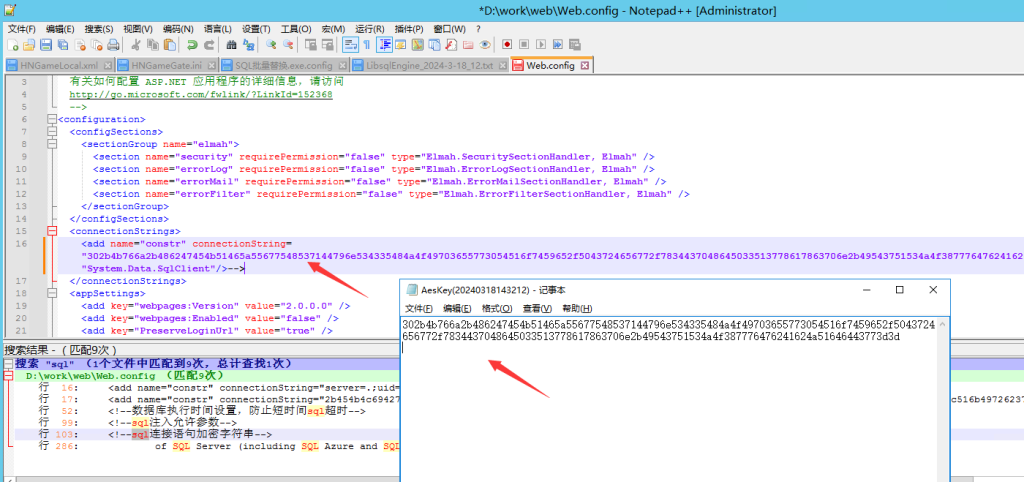Click the New file toolbar icon

[x=13, y=45]
